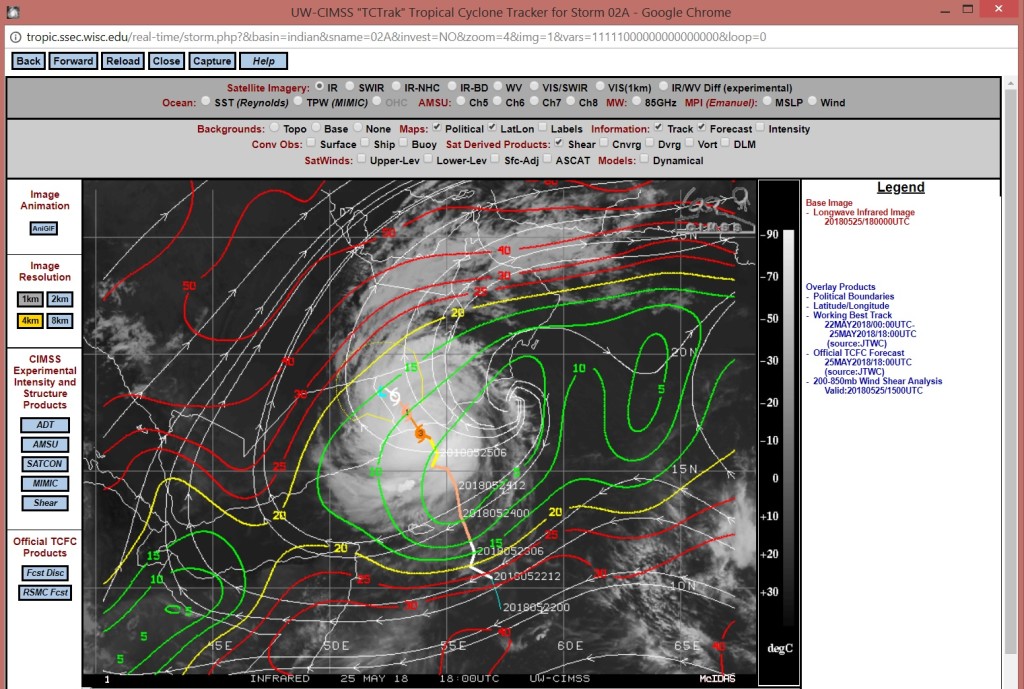Screen dimensions: 1024x689
Task: Set image resolution to 1km
Action: coord(30,299)
